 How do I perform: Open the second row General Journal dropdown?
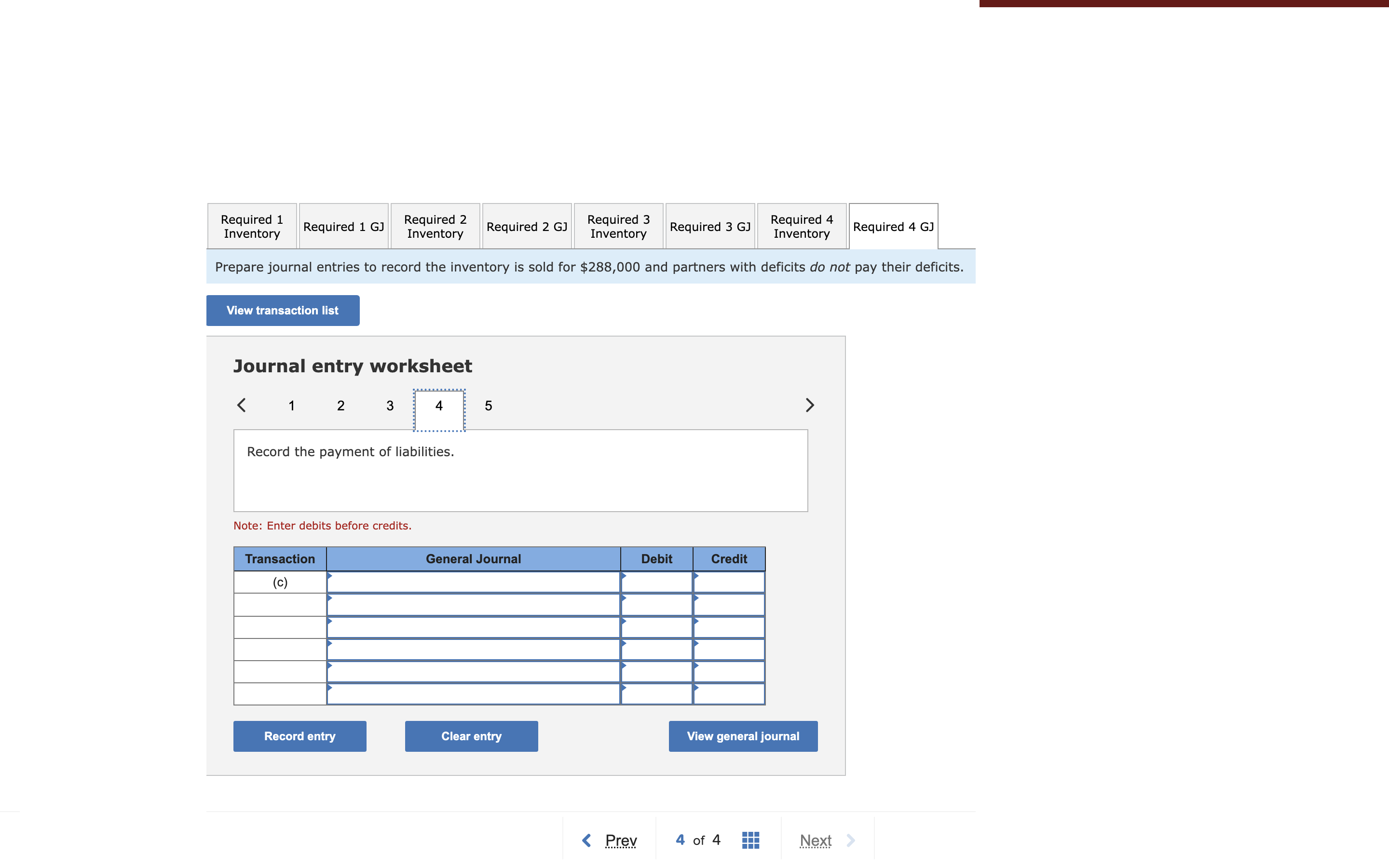[x=473, y=605]
